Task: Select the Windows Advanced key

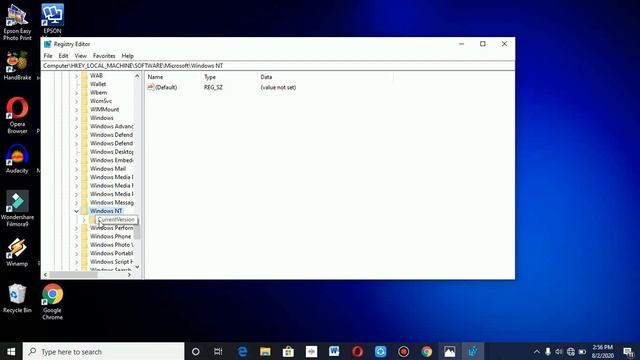Action: (x=111, y=127)
